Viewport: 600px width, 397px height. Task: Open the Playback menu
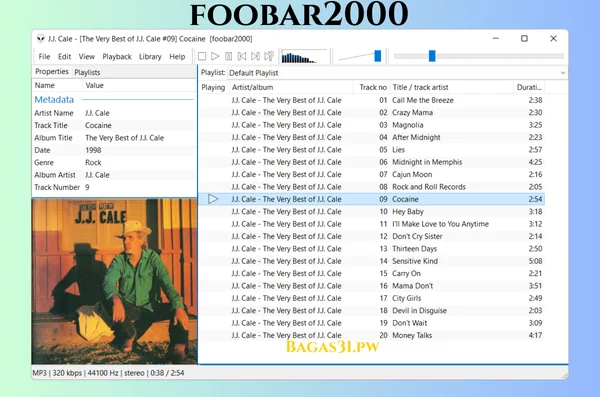117,57
